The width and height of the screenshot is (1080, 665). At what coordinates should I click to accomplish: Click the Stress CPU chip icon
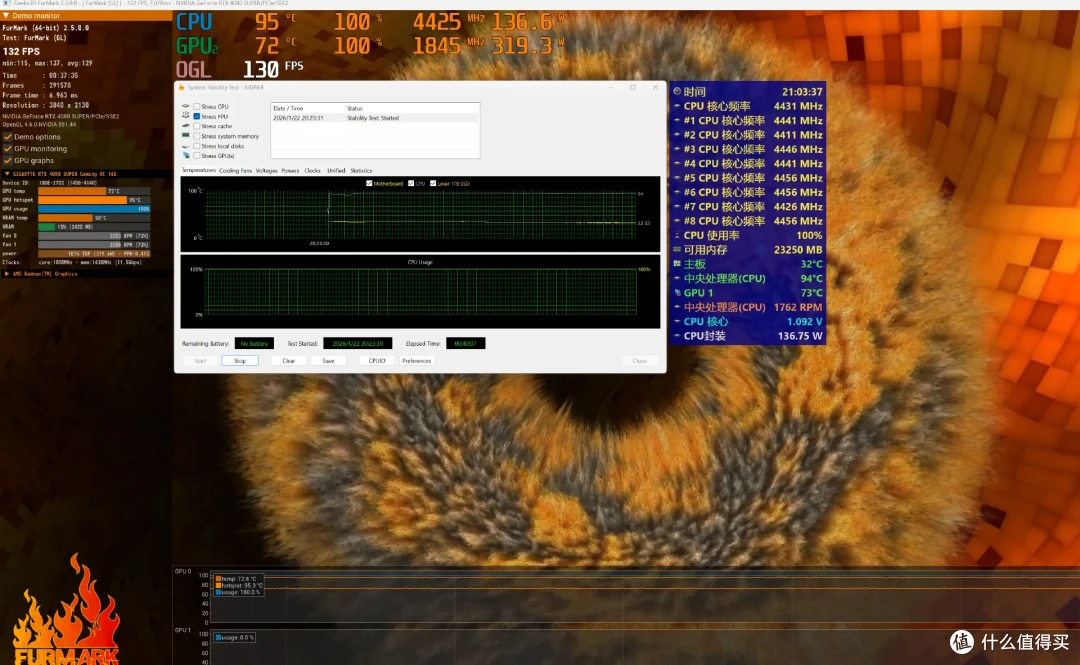pos(186,107)
